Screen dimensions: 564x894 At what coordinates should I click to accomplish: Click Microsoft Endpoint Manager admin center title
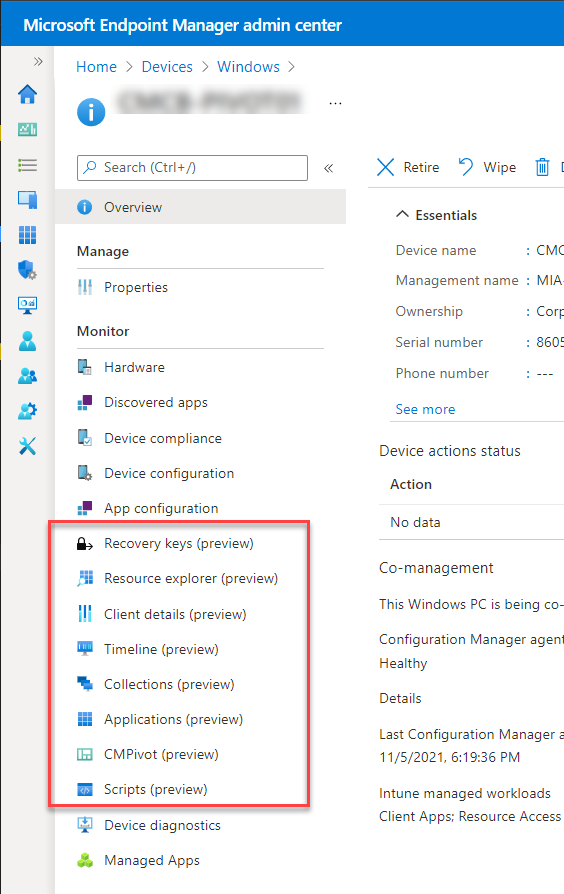pyautogui.click(x=182, y=25)
